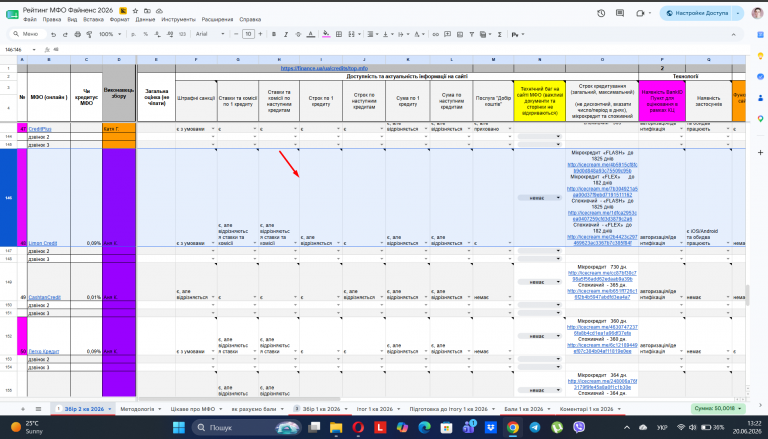
Task: Merge cells using toolbar icon
Action: (351, 34)
